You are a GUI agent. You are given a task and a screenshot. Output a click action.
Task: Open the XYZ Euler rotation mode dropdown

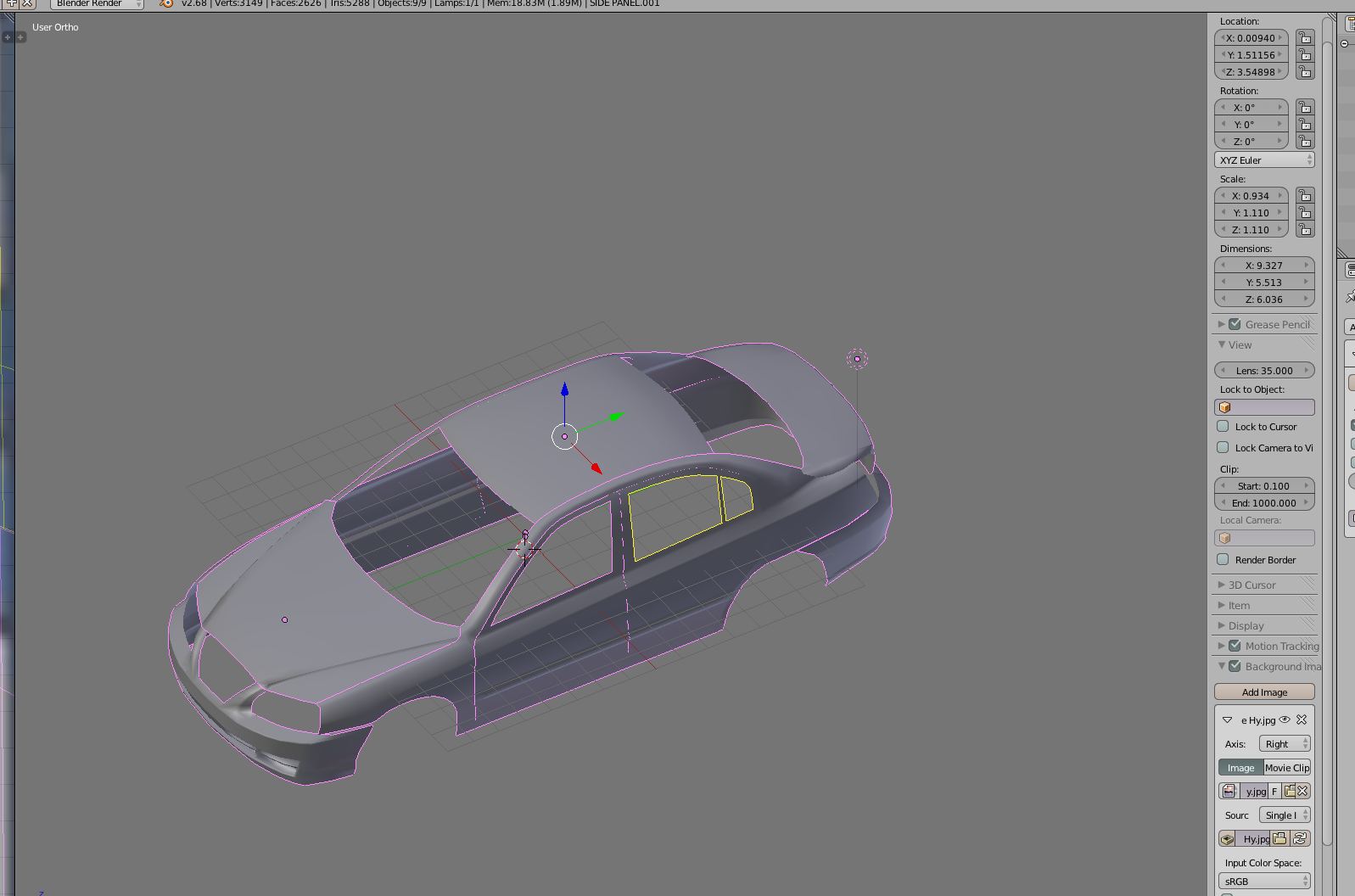pyautogui.click(x=1264, y=160)
